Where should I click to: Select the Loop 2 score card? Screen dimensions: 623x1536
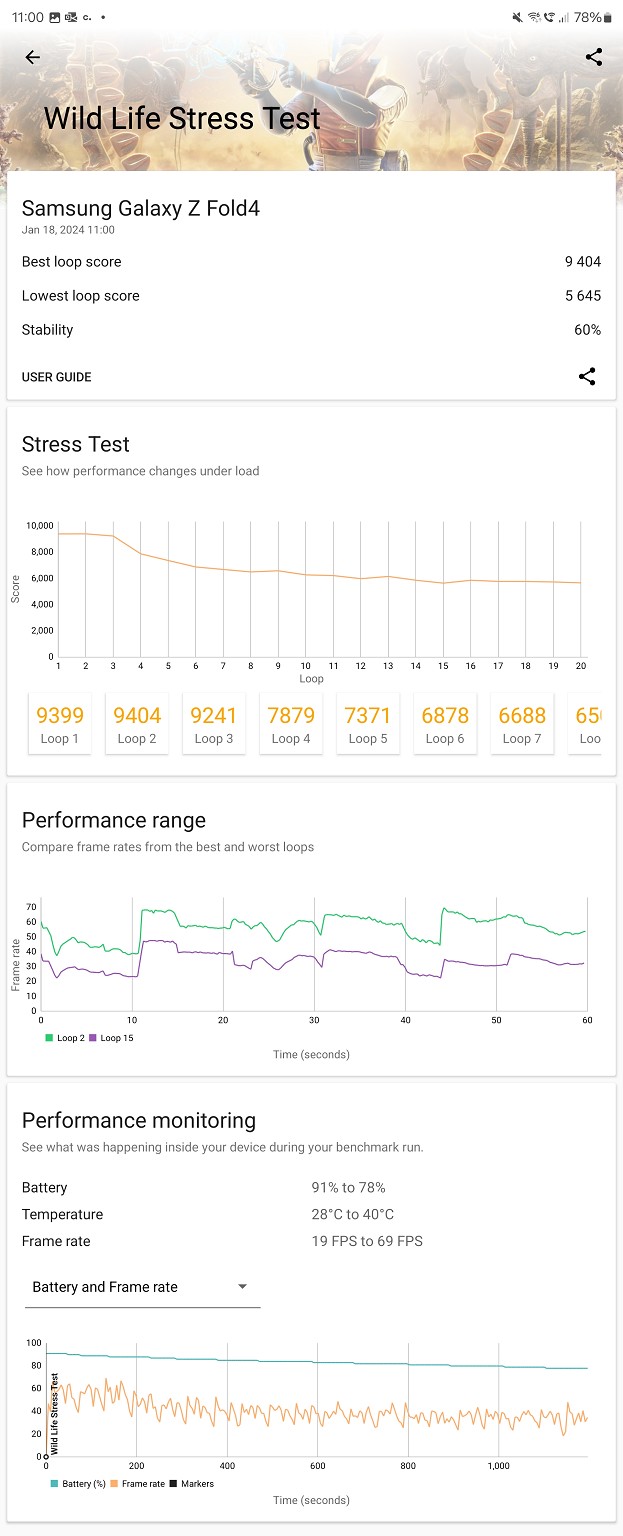pyautogui.click(x=137, y=724)
